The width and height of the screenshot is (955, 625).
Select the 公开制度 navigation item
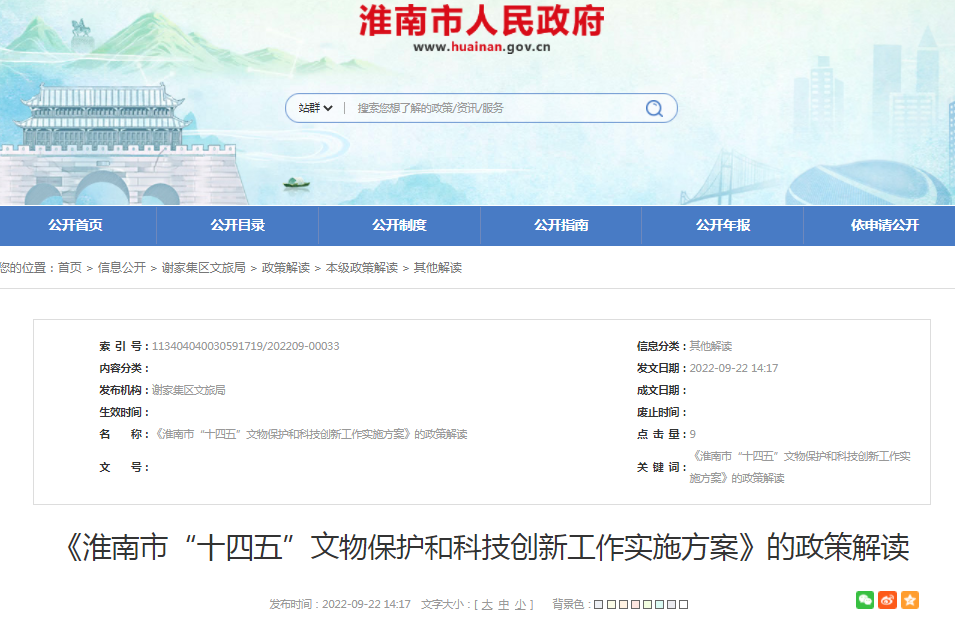click(400, 226)
